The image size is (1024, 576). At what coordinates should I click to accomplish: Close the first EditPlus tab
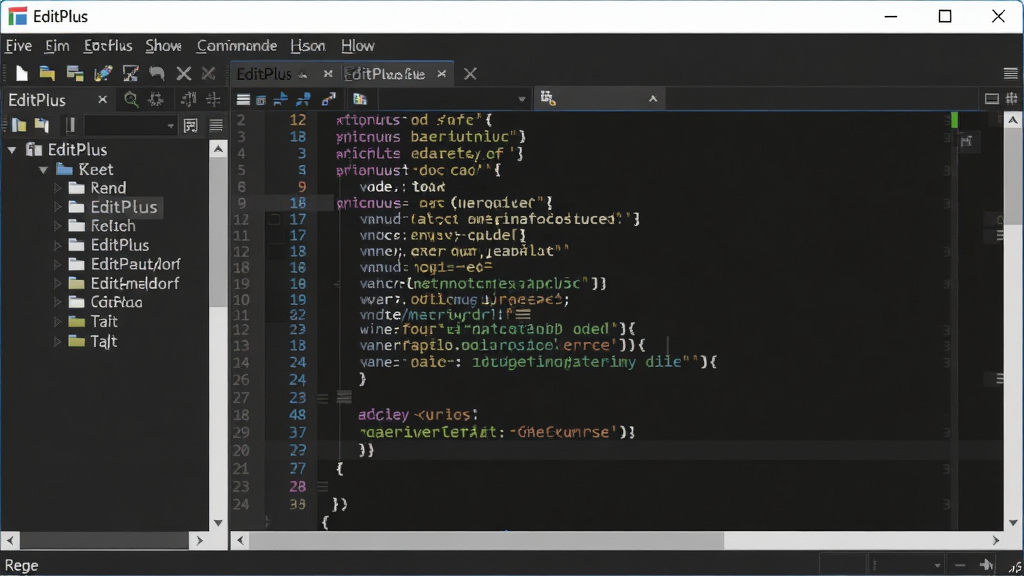click(328, 74)
